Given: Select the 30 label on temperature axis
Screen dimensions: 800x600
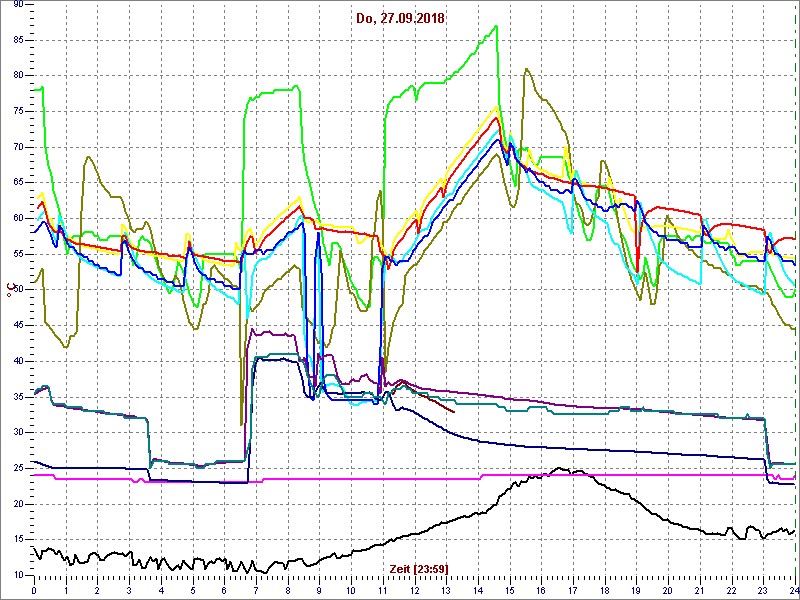Looking at the screenshot, I should point(17,433).
